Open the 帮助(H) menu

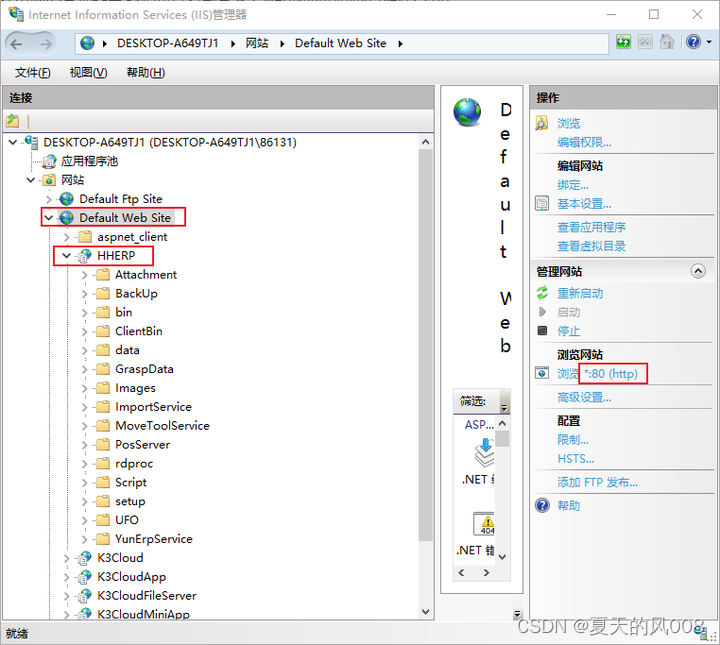point(146,73)
